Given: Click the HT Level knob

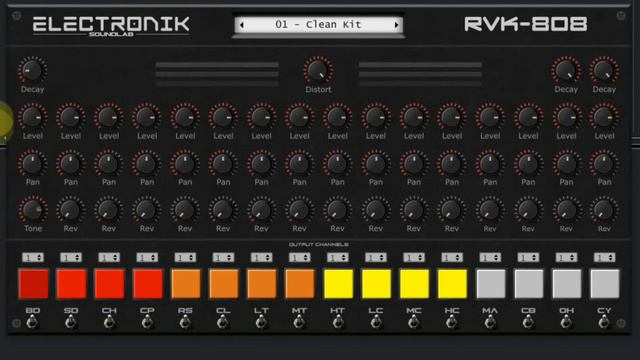Looking at the screenshot, I should [x=338, y=117].
